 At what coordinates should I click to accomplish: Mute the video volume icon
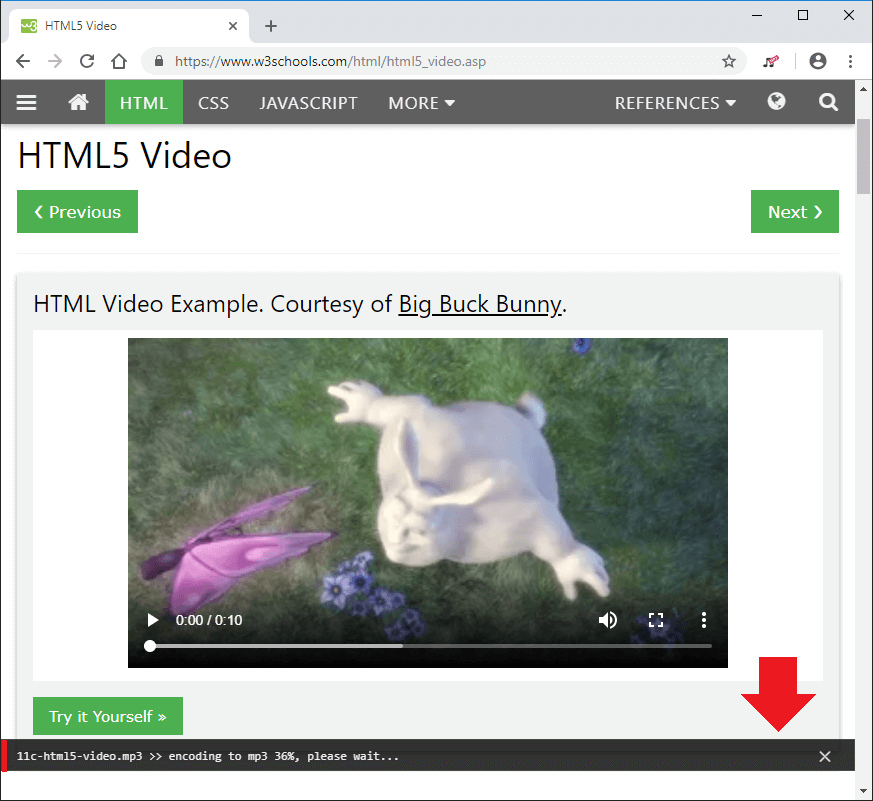coord(607,620)
